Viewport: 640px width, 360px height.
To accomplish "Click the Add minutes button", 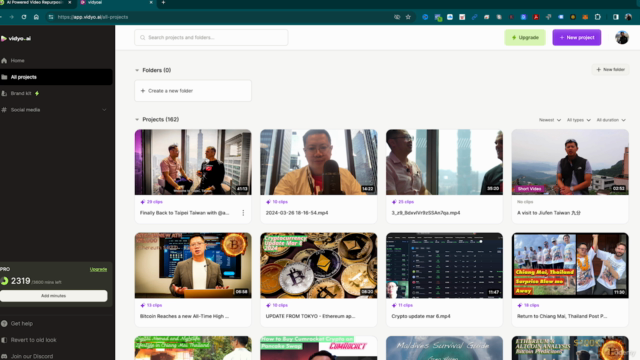I will click(x=53, y=296).
